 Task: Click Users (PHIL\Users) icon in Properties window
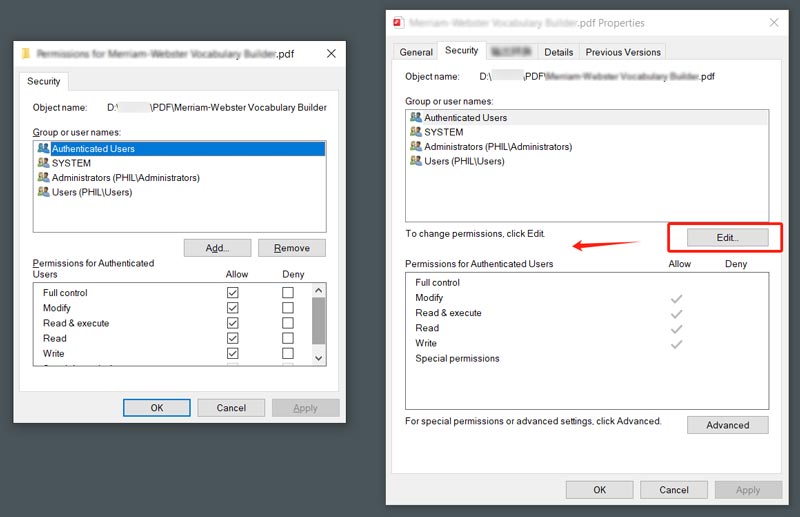coord(416,161)
